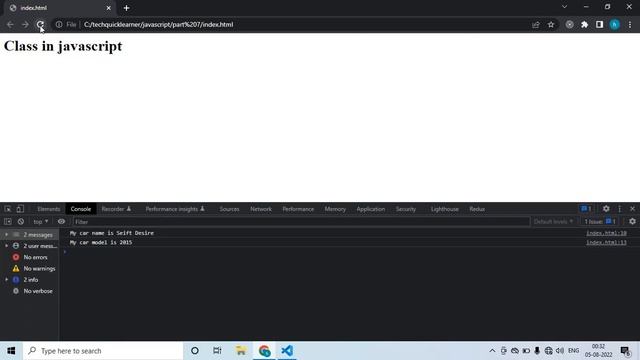Focus the console Filter field
This screenshot has width=640, height=360.
tap(301, 222)
